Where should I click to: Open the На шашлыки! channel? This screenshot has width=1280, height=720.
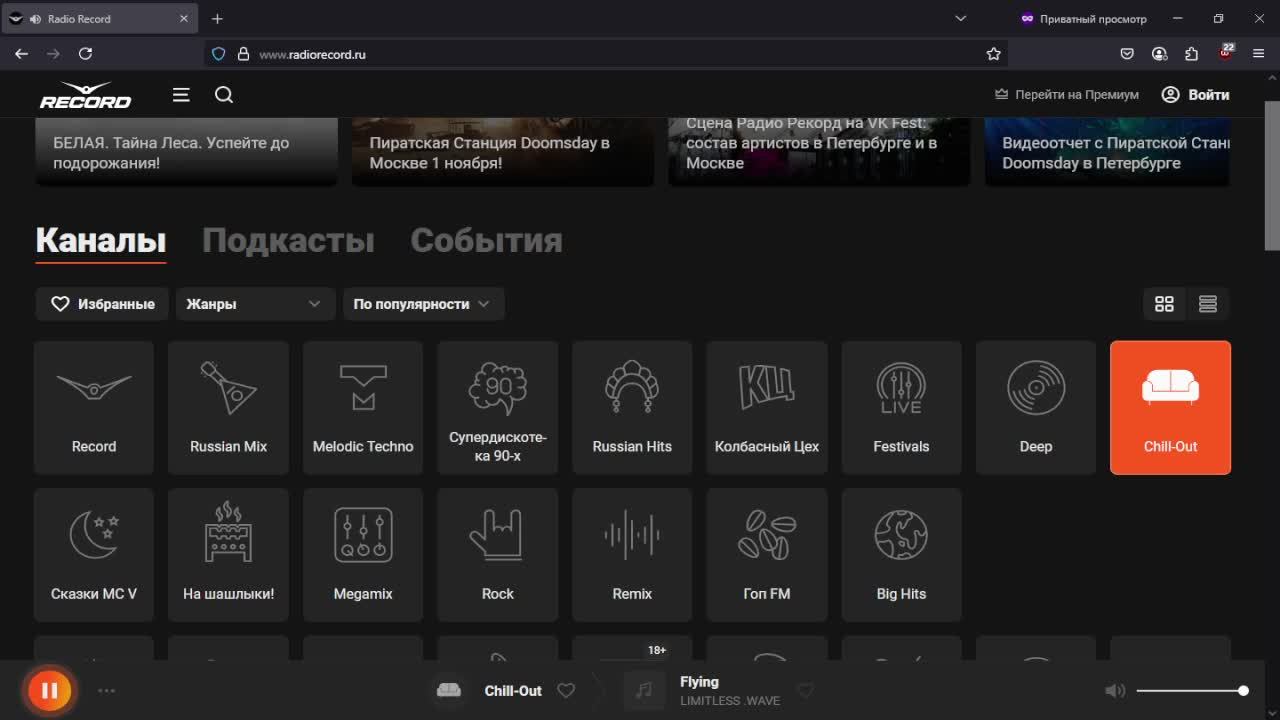(229, 555)
